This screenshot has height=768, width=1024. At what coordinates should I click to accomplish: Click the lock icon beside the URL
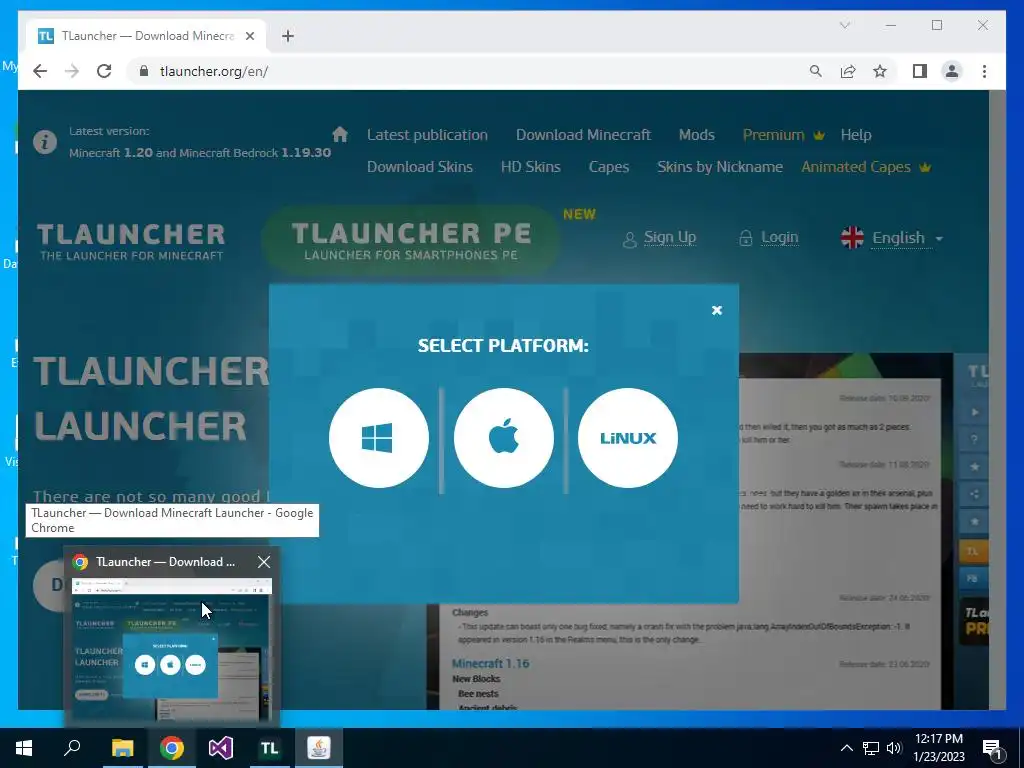coord(144,71)
